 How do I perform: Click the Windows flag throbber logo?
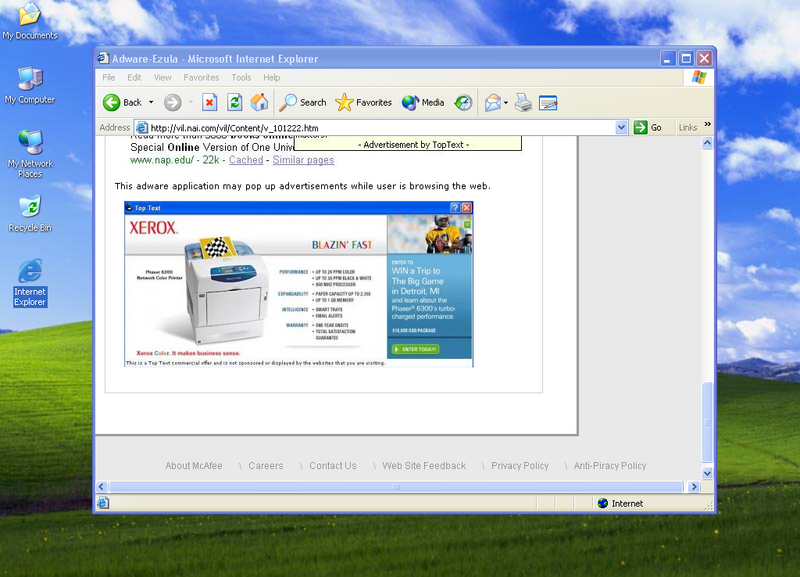tap(699, 78)
